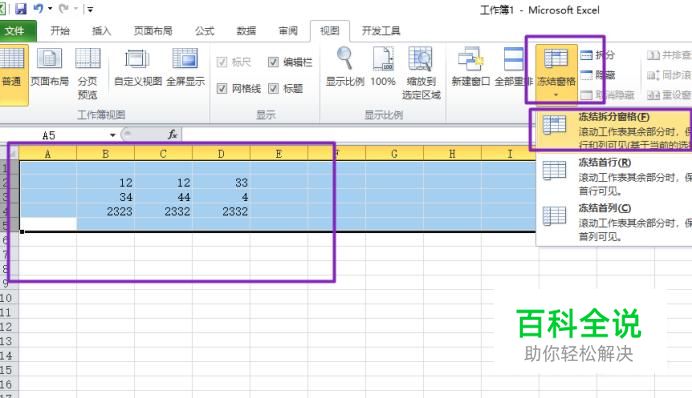Image resolution: width=692 pixels, height=398 pixels.
Task: Click cell D2 containing 33
Action: pyautogui.click(x=221, y=183)
